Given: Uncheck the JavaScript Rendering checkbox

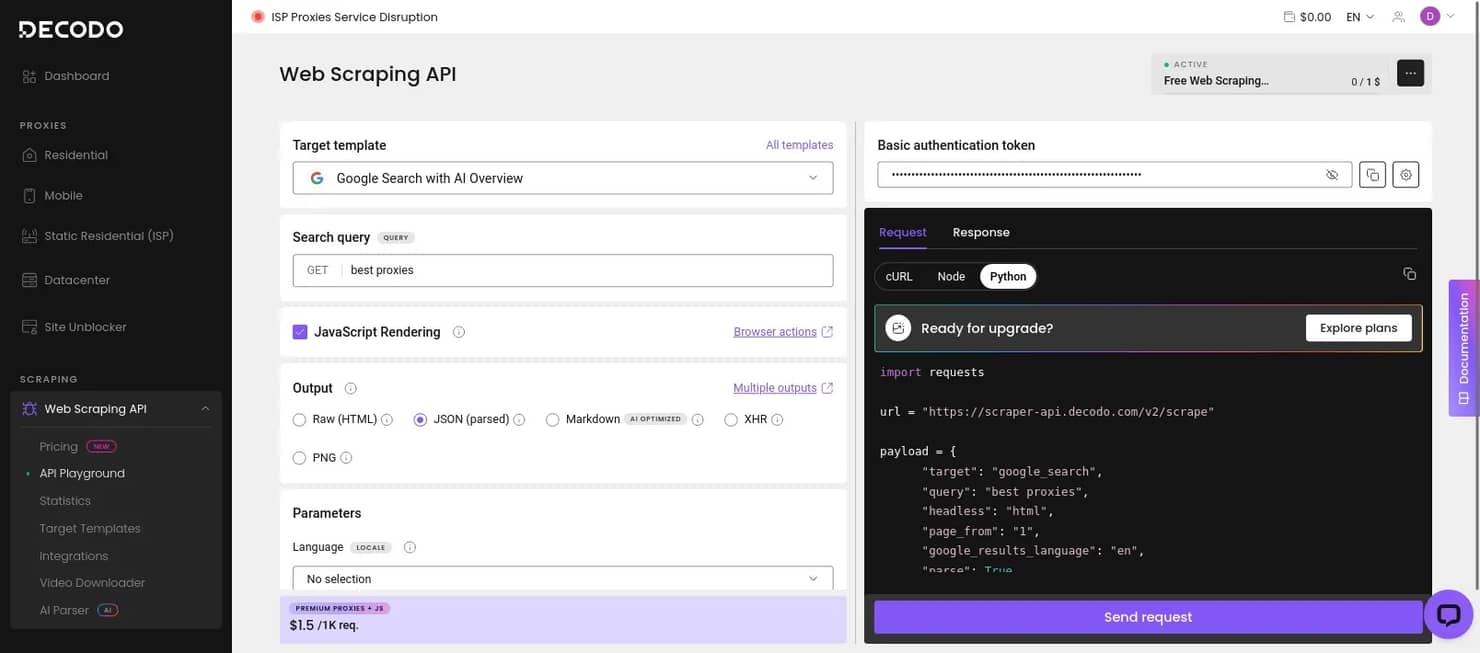Looking at the screenshot, I should (300, 332).
